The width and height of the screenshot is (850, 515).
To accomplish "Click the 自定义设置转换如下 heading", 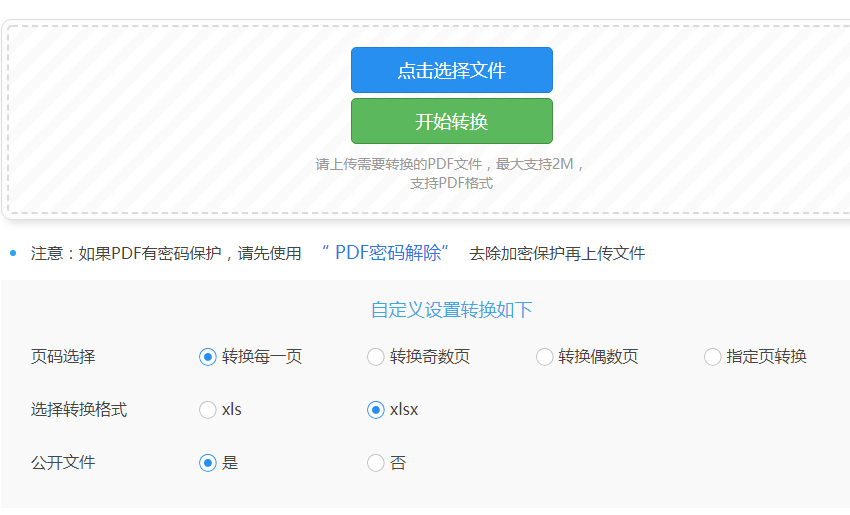I will pos(452,310).
